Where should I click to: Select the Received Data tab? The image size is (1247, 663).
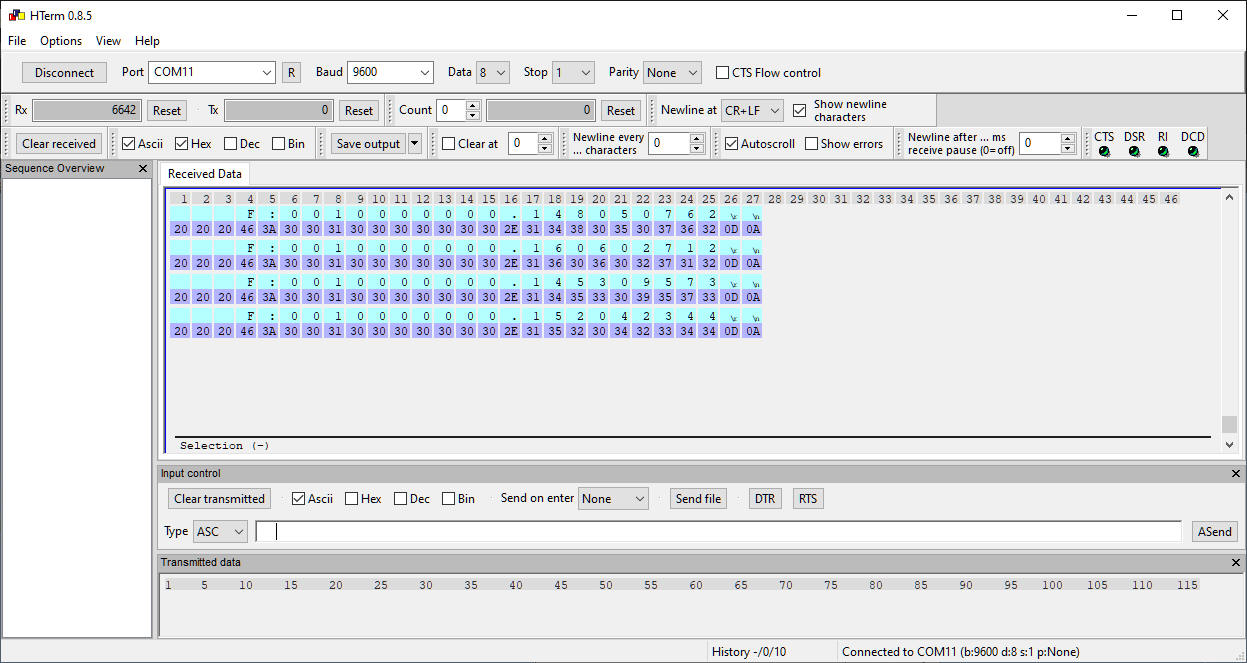(205, 174)
